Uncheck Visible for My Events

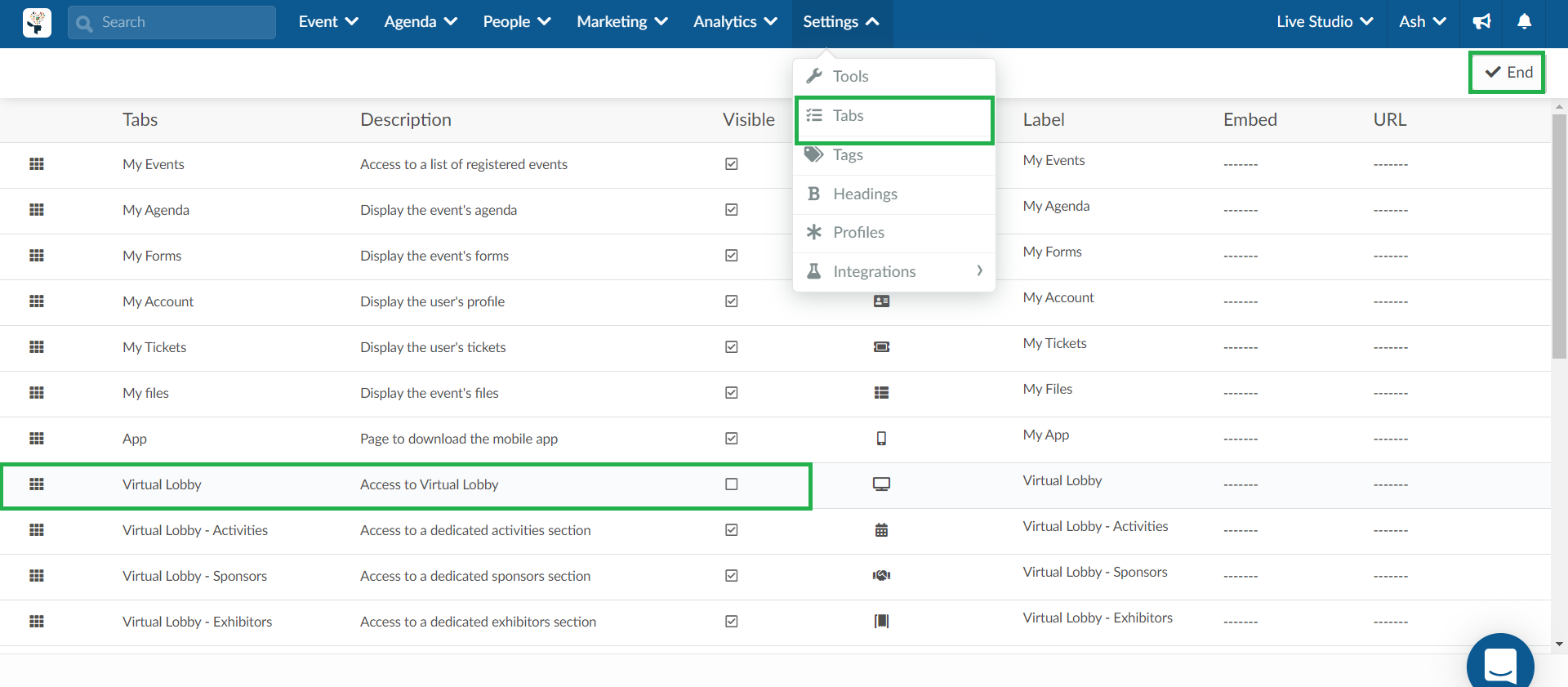pyautogui.click(x=732, y=164)
